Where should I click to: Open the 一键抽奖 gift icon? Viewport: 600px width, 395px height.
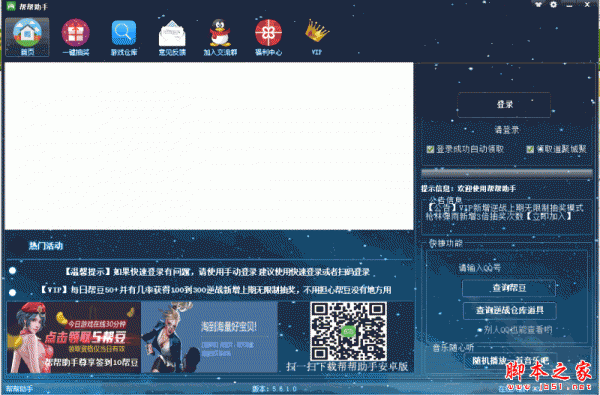tap(76, 38)
